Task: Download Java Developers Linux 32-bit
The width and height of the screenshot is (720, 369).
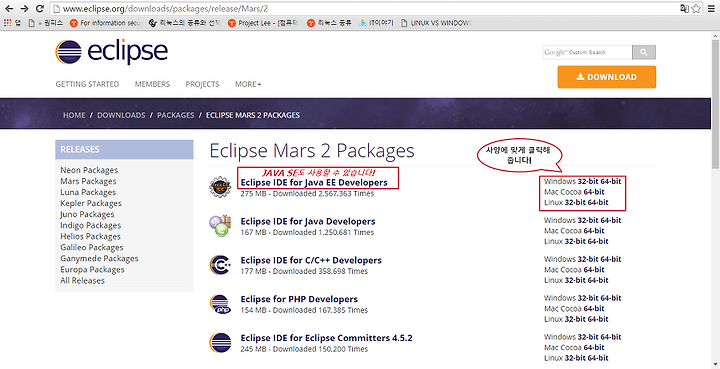Action: tap(575, 241)
